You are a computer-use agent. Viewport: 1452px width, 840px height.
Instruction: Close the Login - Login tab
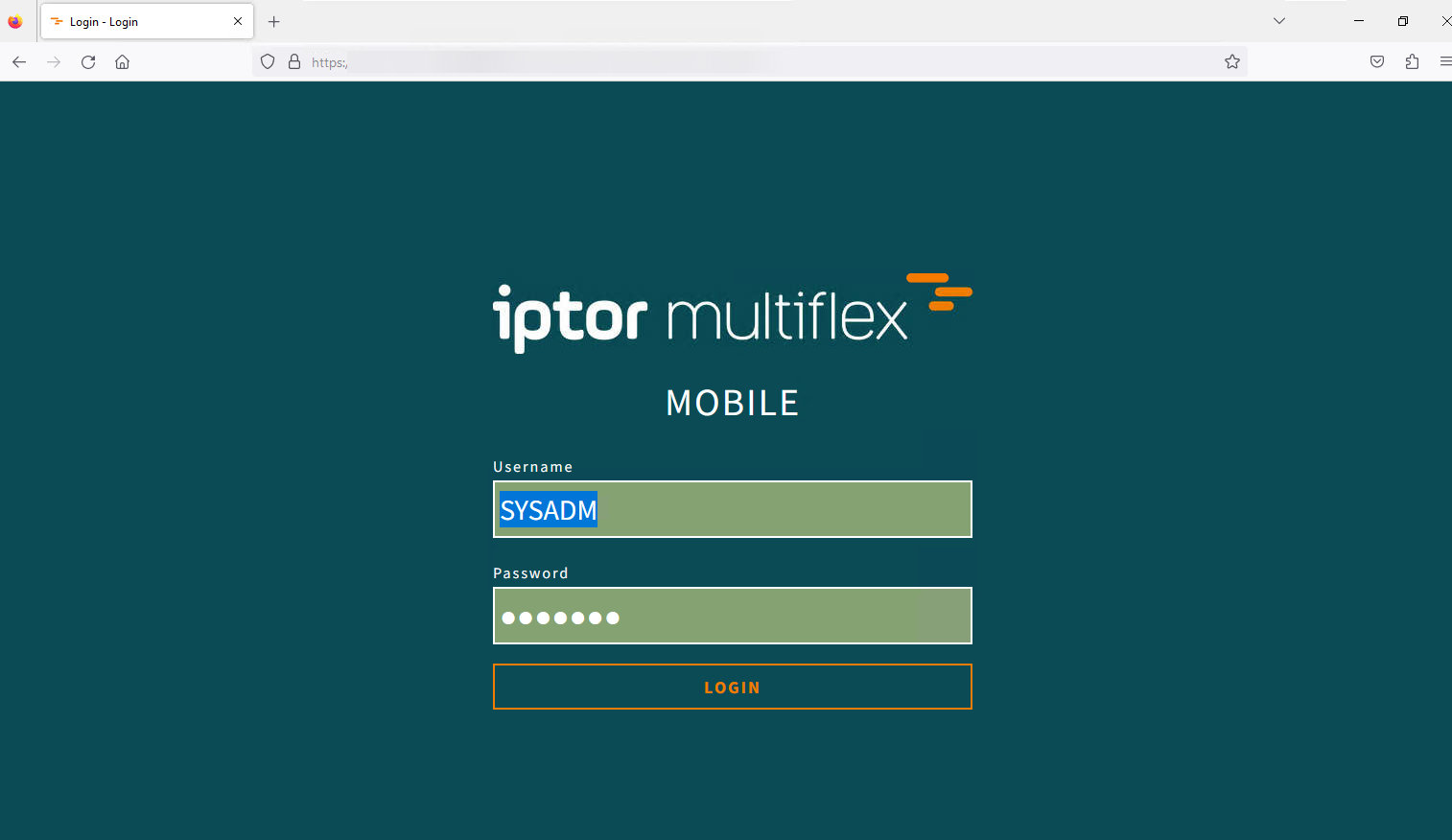tap(238, 21)
